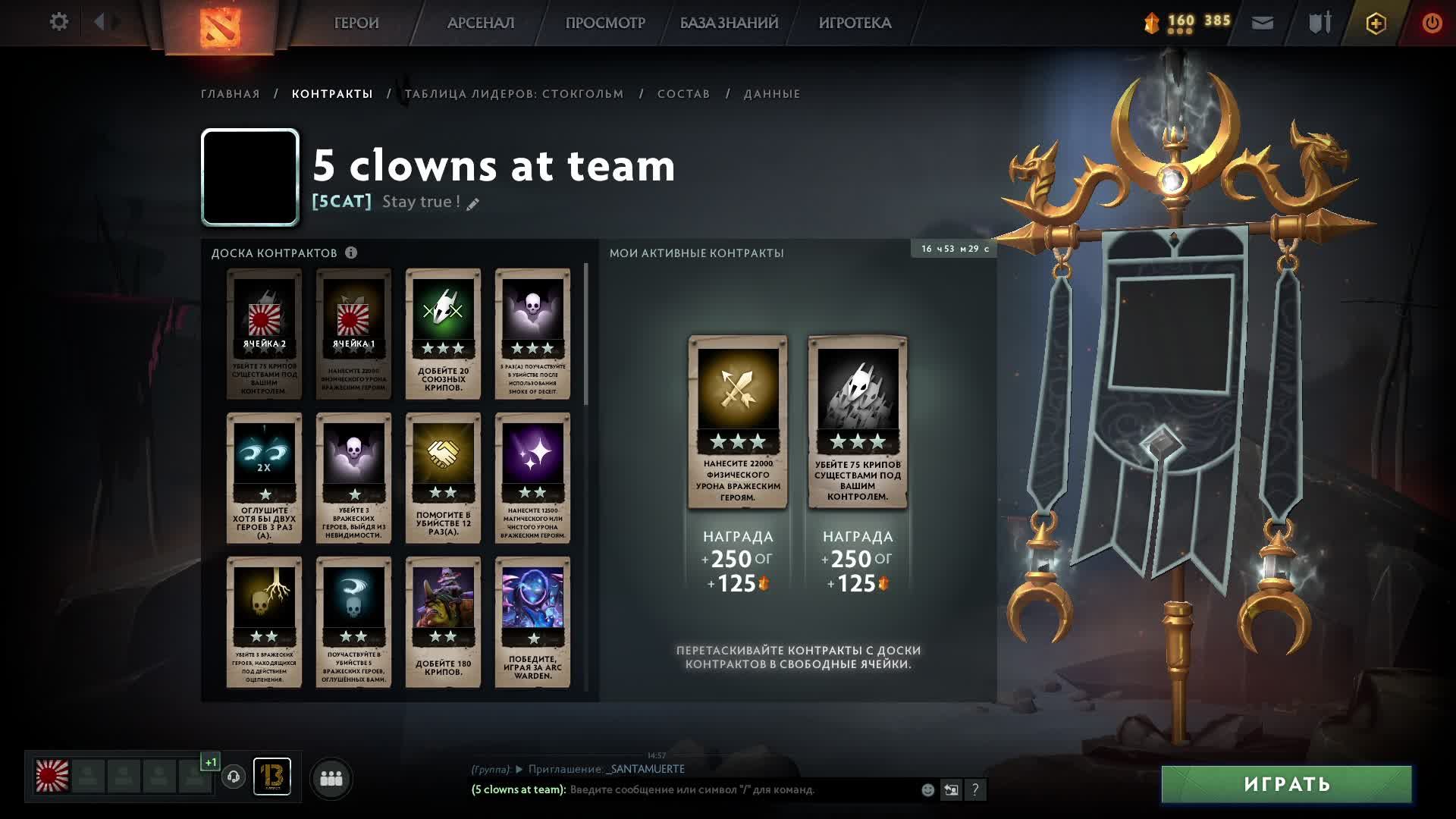The width and height of the screenshot is (1456, 819).
Task: Switch to Состав tab
Action: (x=684, y=94)
